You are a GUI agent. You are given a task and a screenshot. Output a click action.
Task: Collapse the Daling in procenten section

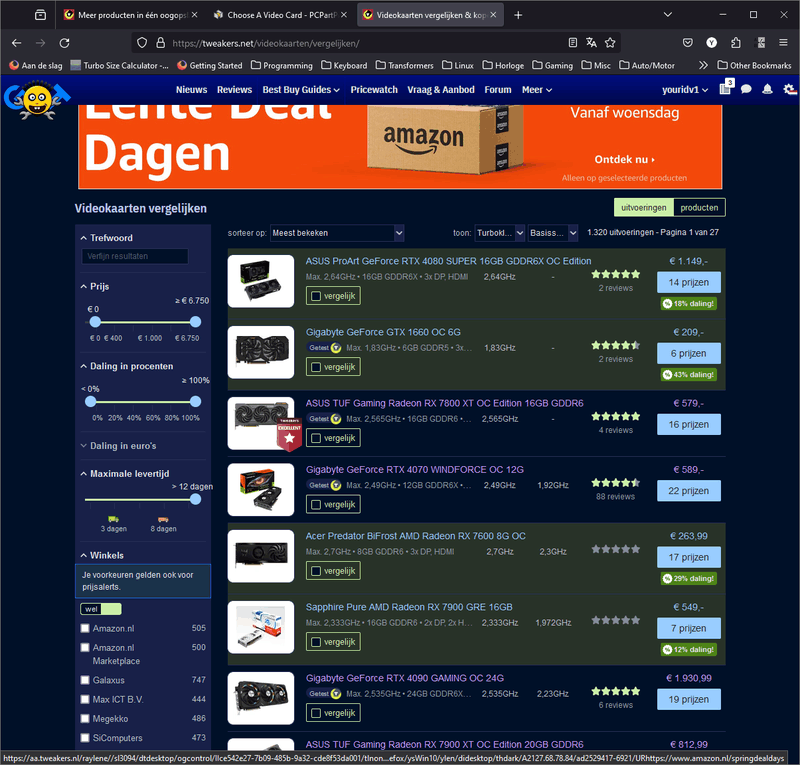tap(127, 366)
